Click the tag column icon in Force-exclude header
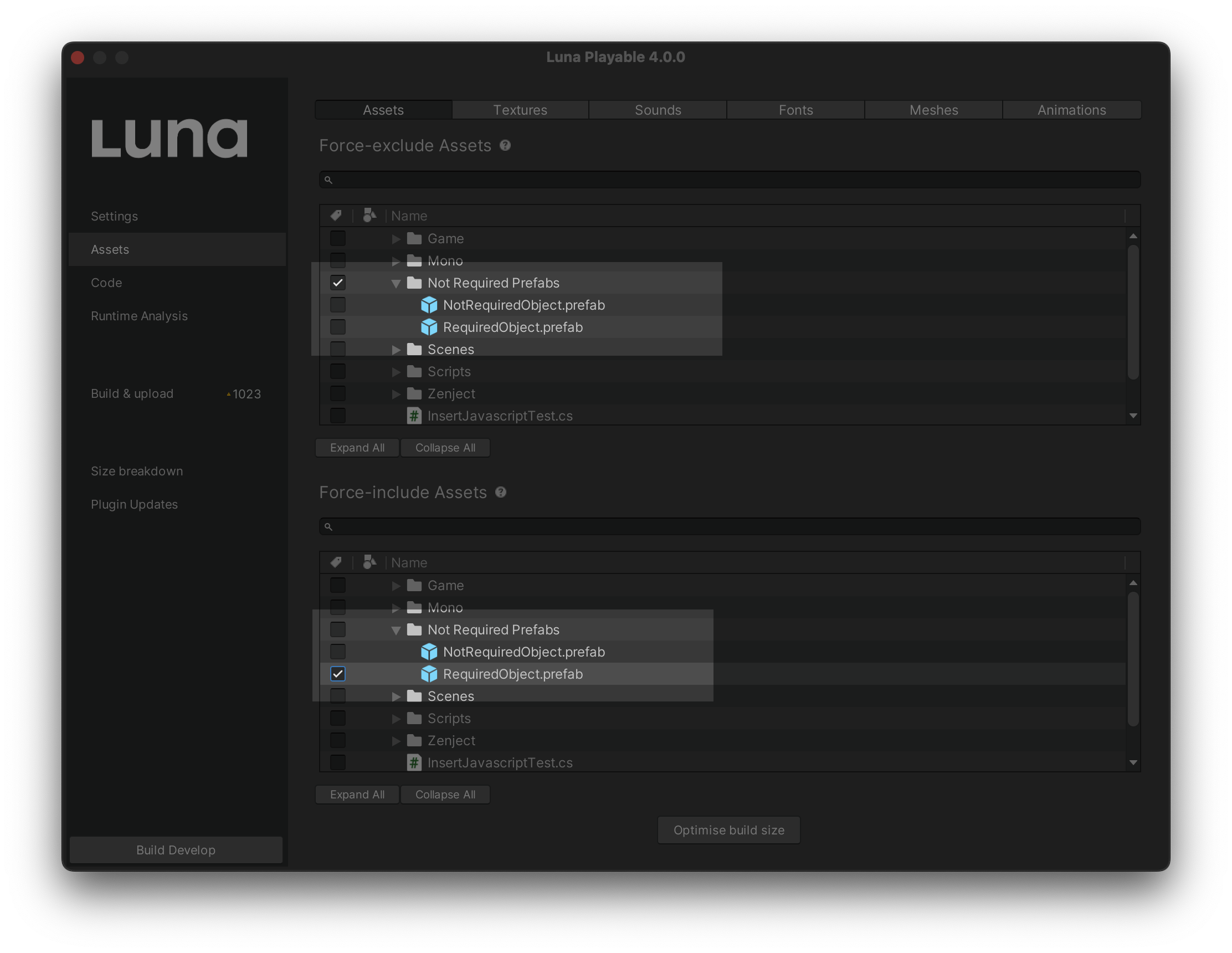1232x953 pixels. (336, 216)
